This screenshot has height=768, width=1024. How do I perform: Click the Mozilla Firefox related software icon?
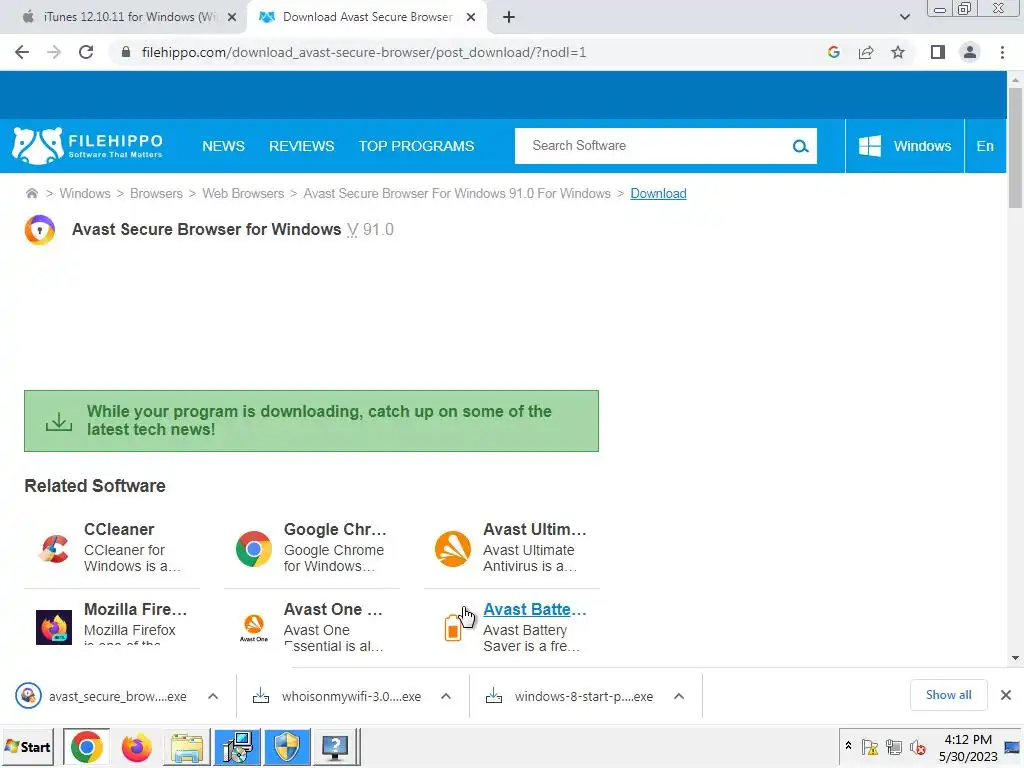click(54, 628)
